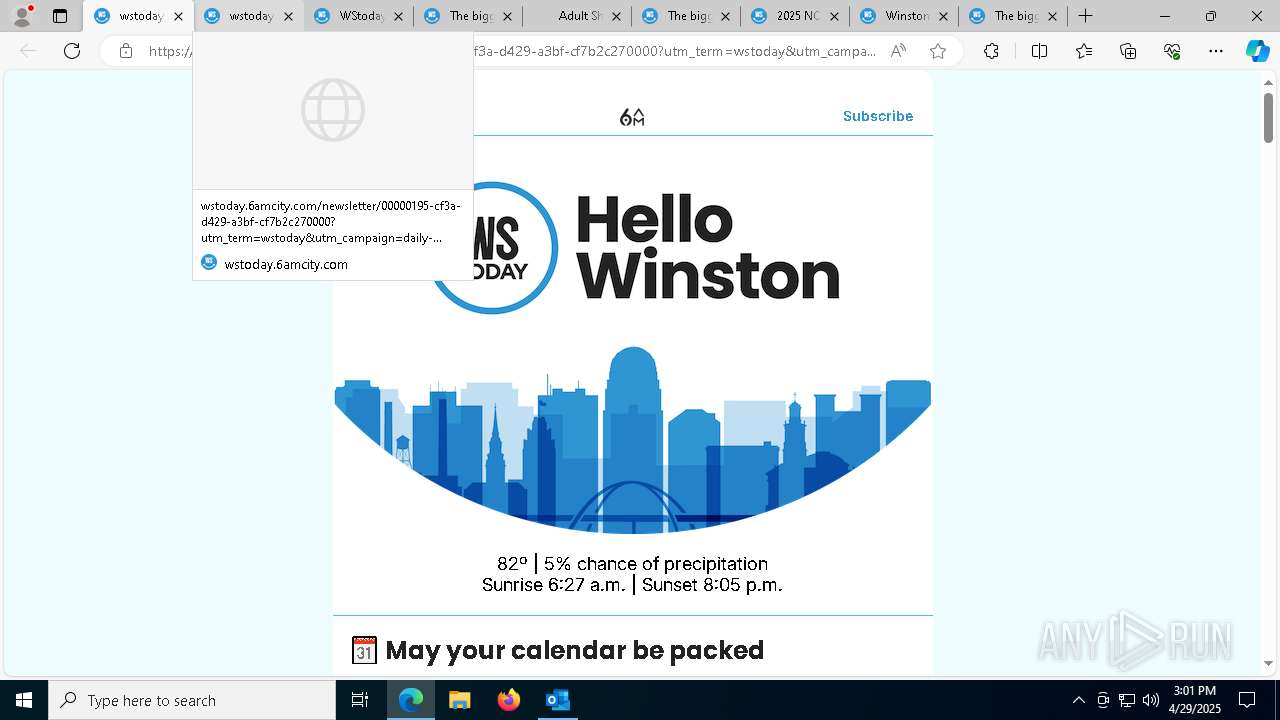Click the Winston skyline banner image

pos(632,440)
